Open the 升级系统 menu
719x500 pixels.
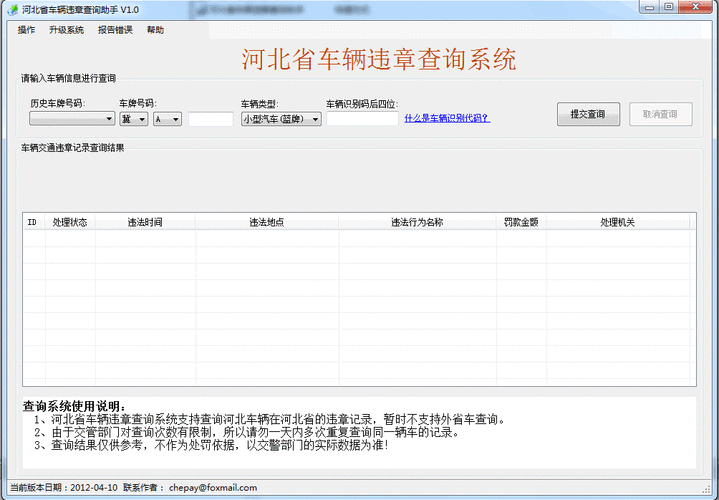click(66, 30)
